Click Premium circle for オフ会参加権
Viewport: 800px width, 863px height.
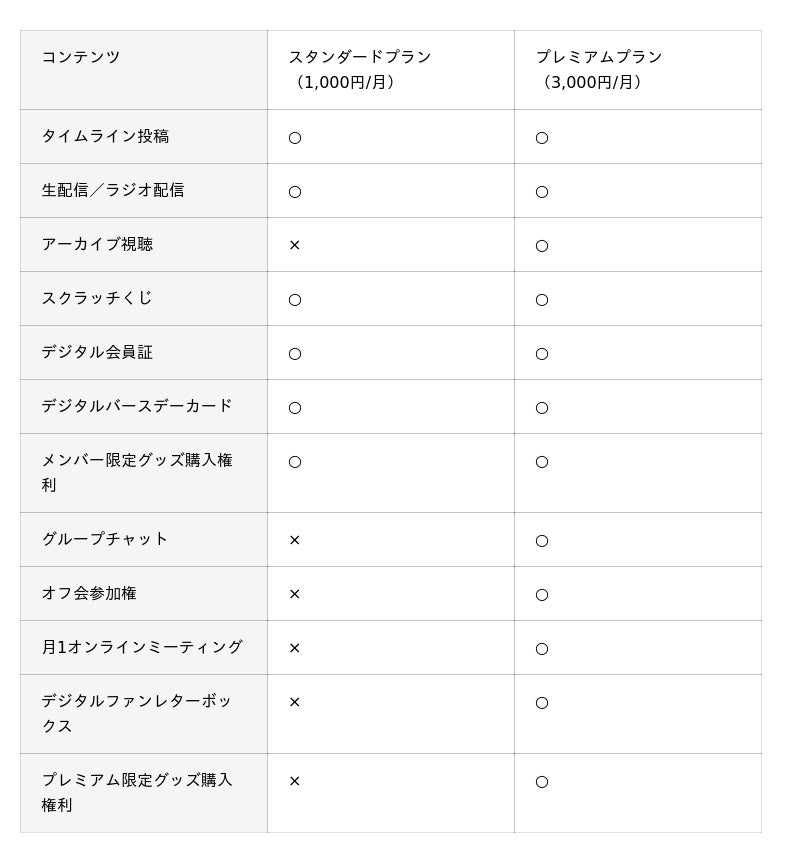pos(542,595)
